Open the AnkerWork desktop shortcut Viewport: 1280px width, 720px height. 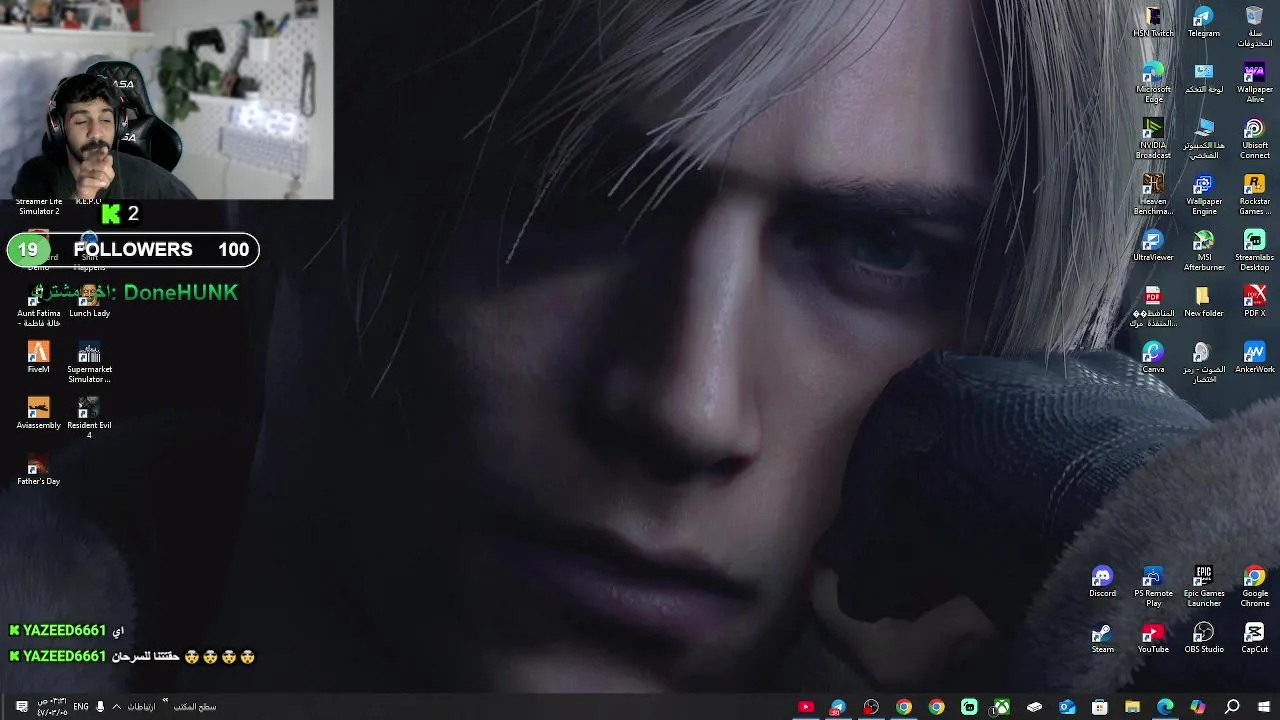[x=1254, y=358]
